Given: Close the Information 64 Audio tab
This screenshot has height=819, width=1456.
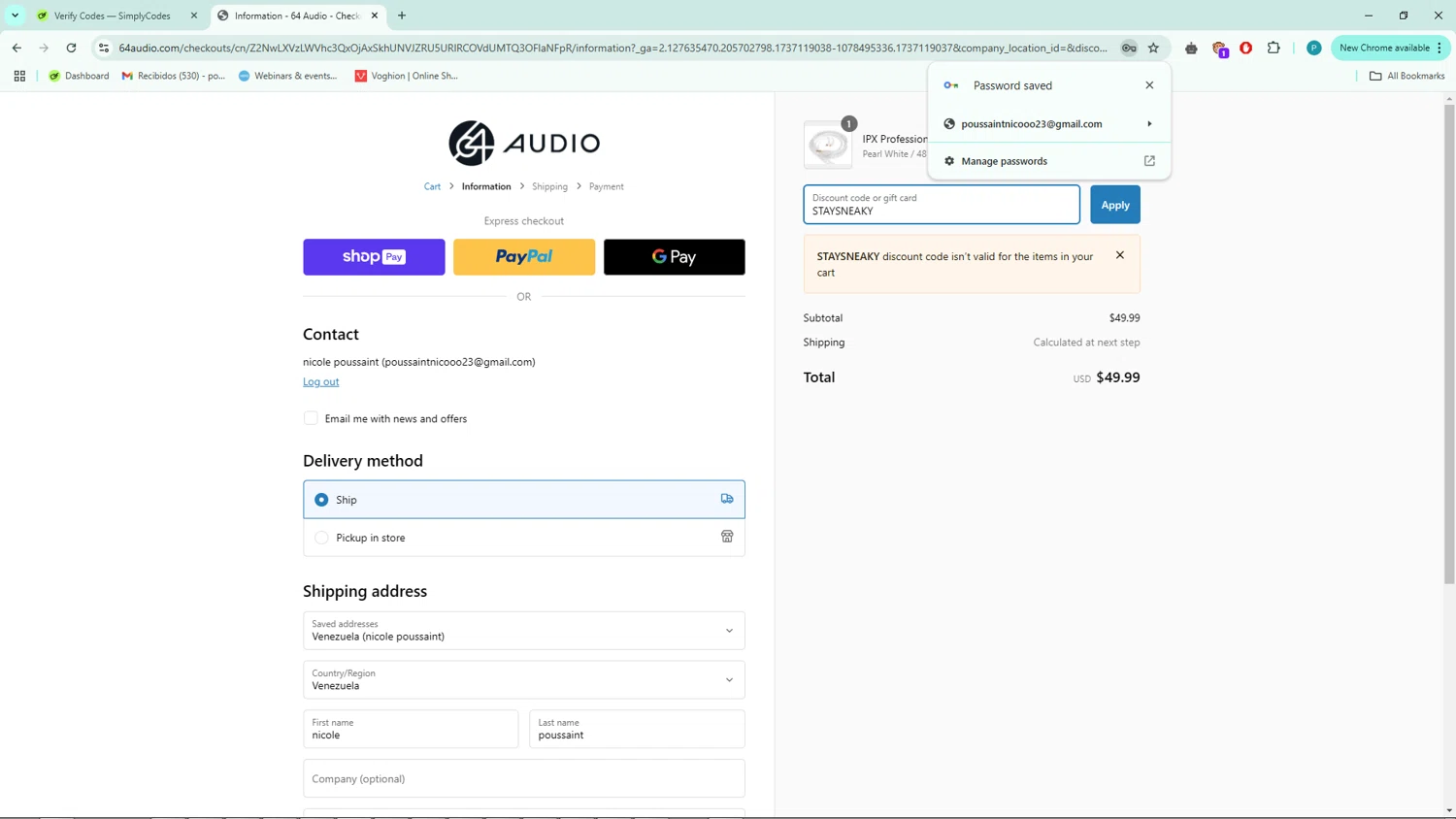Looking at the screenshot, I should [x=375, y=16].
